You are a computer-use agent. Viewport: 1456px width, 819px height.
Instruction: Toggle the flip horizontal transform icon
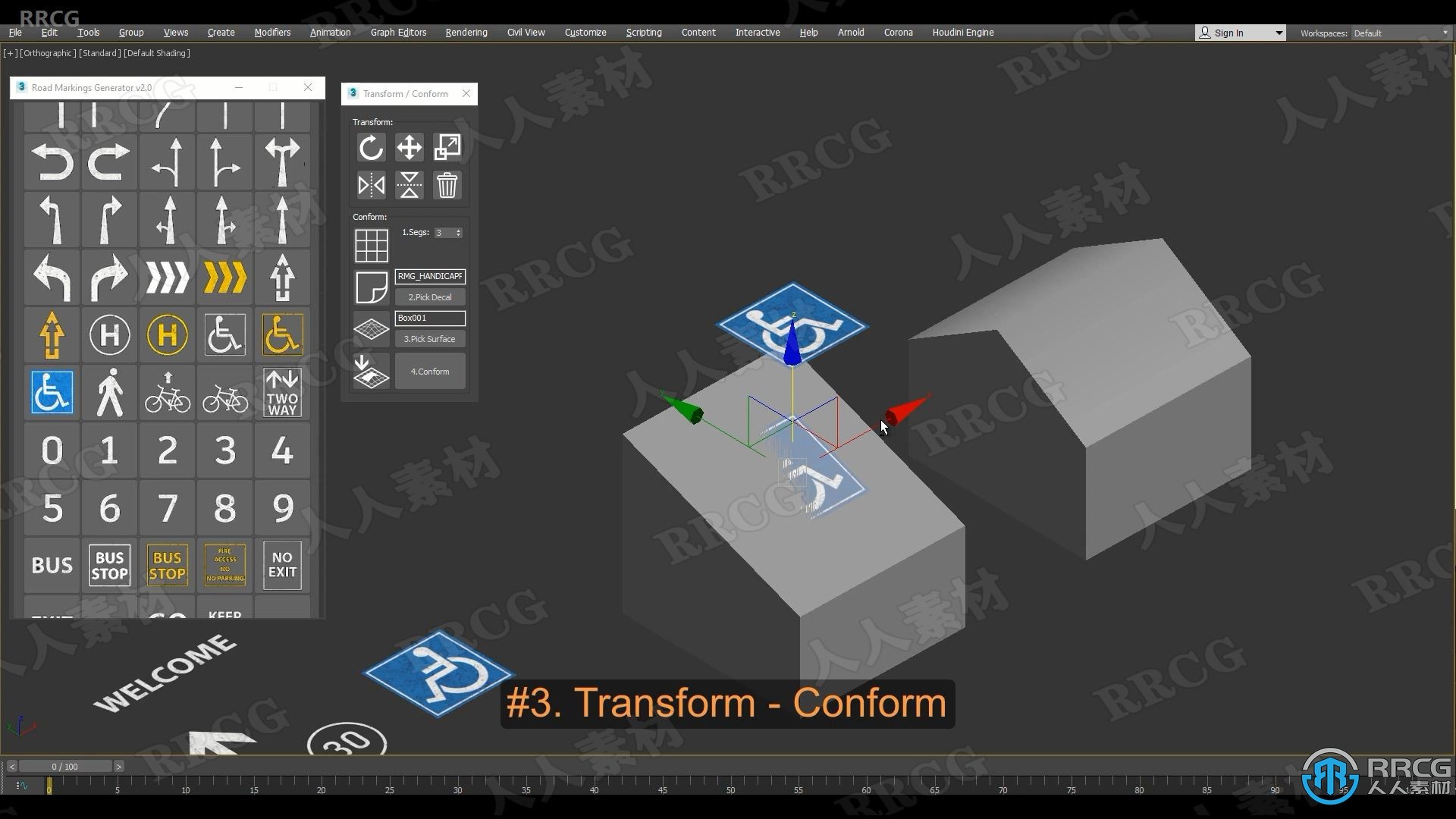click(x=370, y=185)
